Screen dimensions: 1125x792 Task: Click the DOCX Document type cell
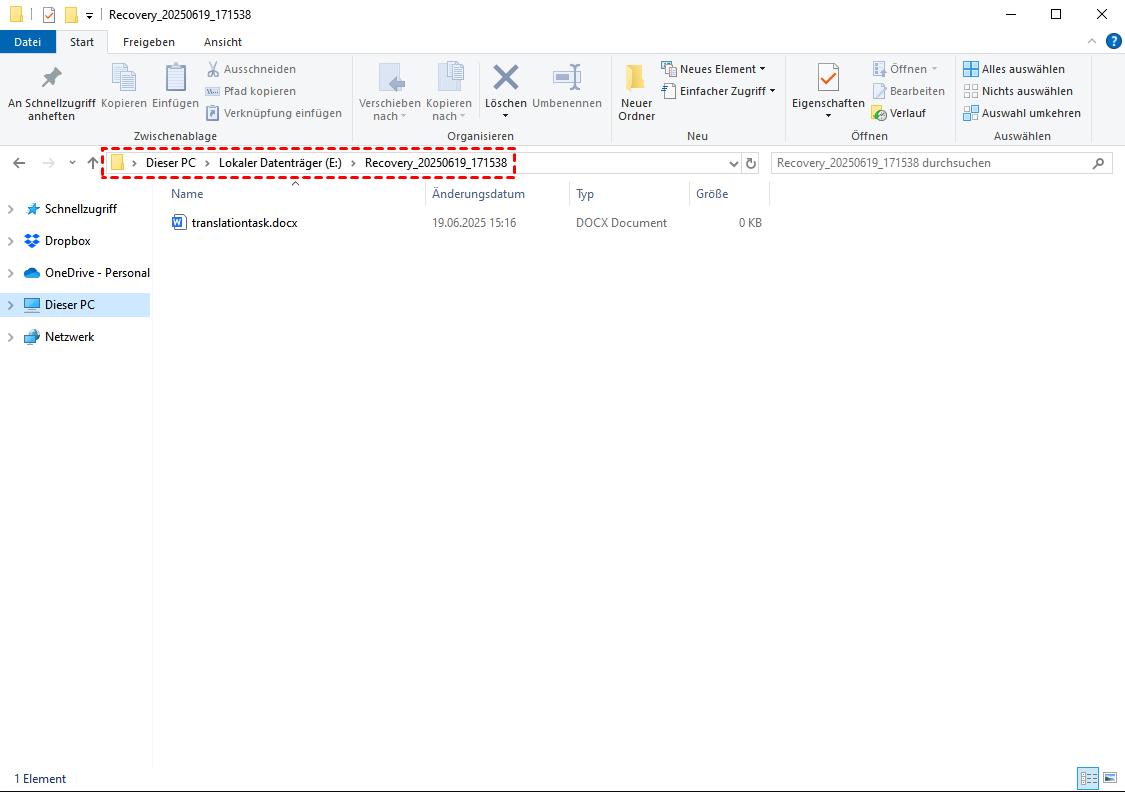point(621,223)
